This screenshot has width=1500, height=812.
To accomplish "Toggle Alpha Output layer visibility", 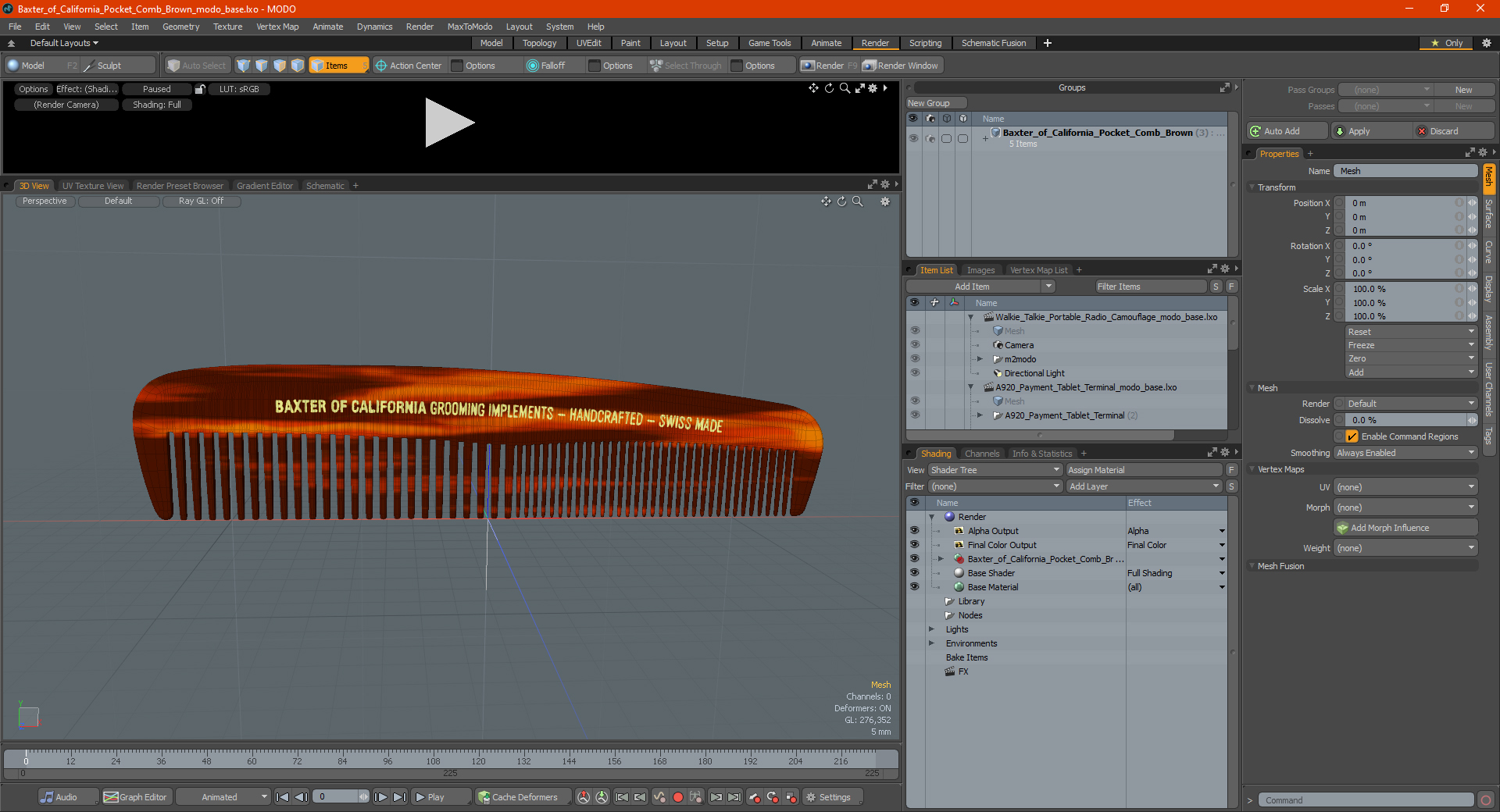I will [x=914, y=531].
